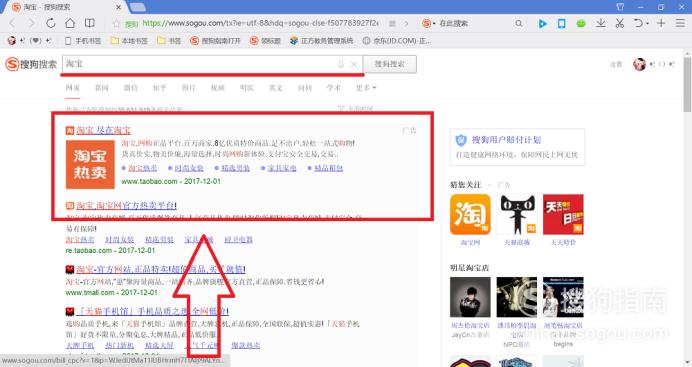Screen dimensions: 692x367
Task: Switch to the 微信 search tab
Action: [131, 88]
